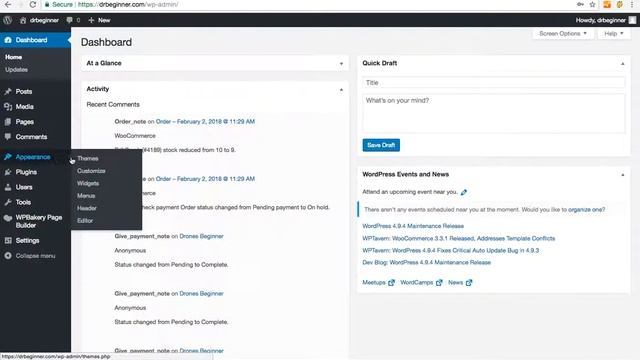Expand the At a Glance panel

[x=341, y=64]
